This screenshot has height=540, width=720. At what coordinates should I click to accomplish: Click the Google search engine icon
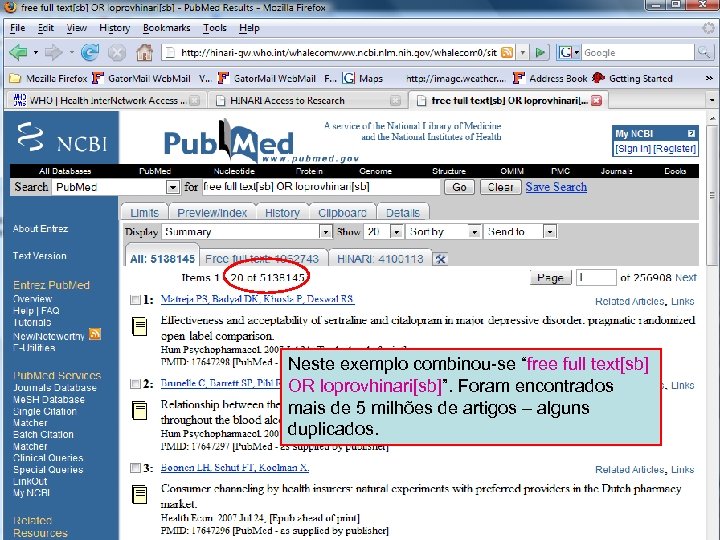(x=565, y=52)
